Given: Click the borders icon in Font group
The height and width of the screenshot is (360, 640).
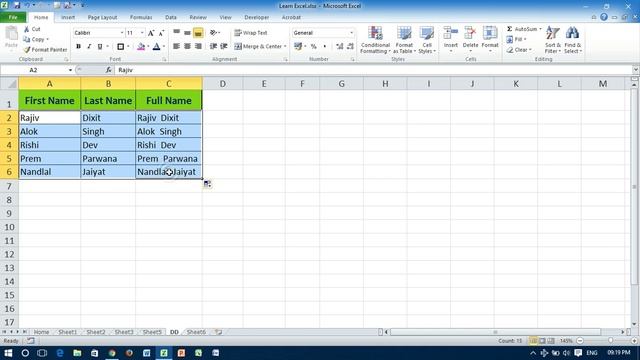Looking at the screenshot, I should [x=120, y=47].
